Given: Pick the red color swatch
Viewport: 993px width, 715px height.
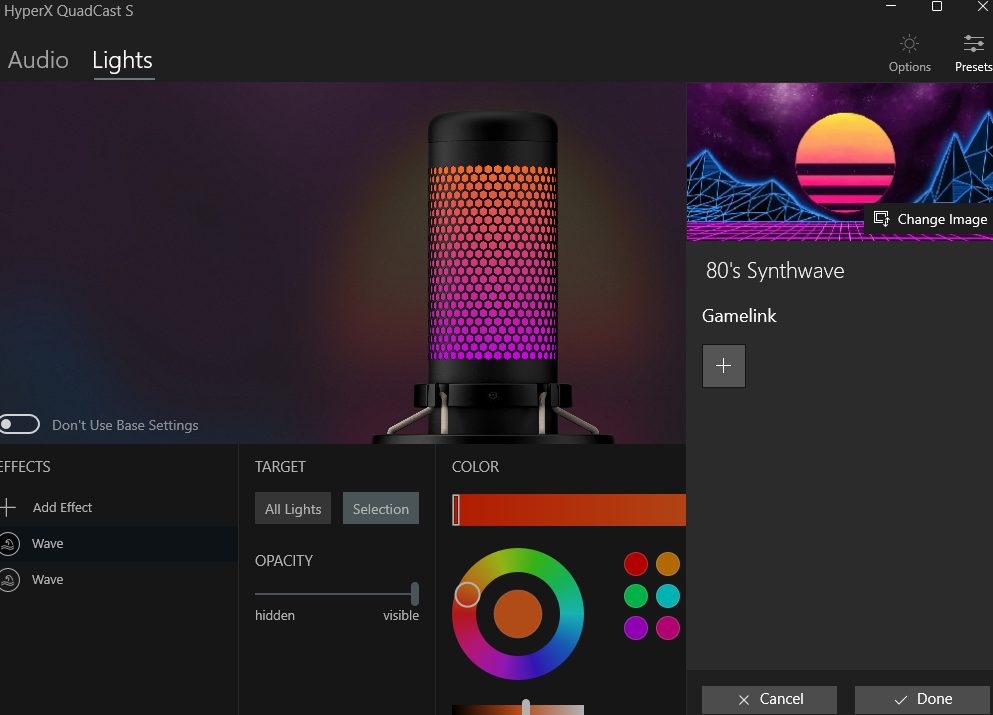Looking at the screenshot, I should (x=636, y=564).
